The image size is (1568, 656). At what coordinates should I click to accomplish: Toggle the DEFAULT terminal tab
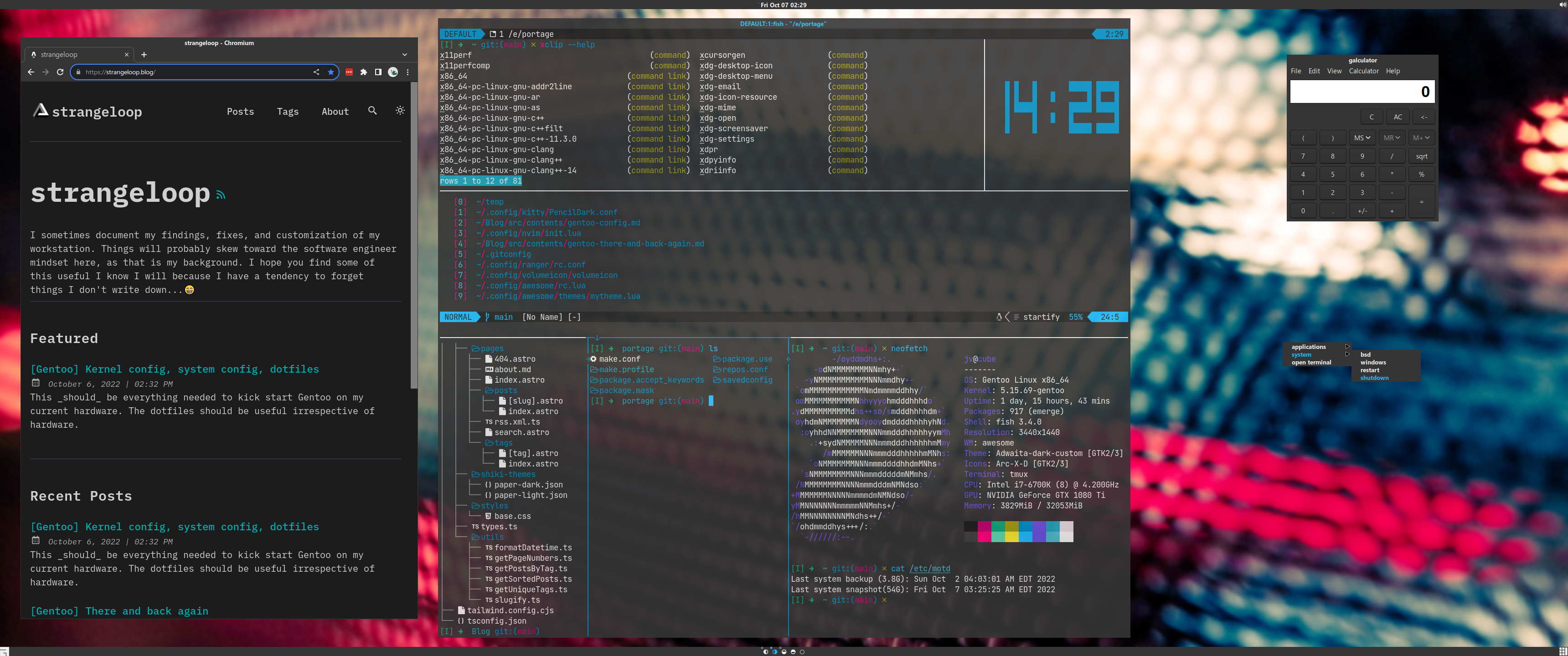point(461,34)
